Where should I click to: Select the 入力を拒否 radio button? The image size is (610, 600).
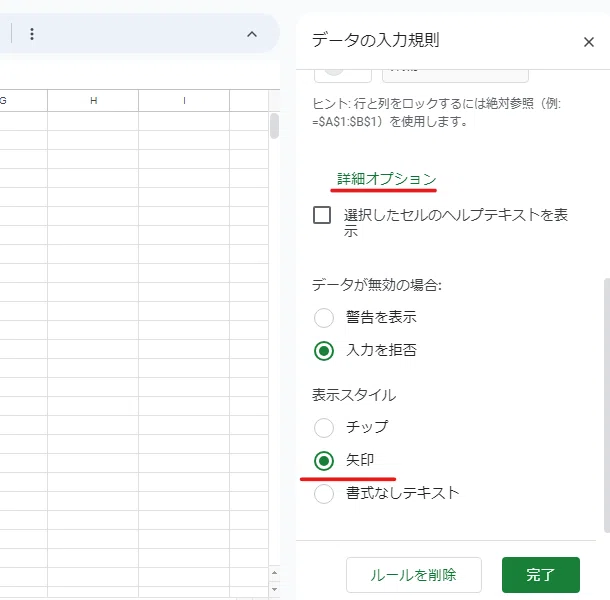[x=324, y=351]
